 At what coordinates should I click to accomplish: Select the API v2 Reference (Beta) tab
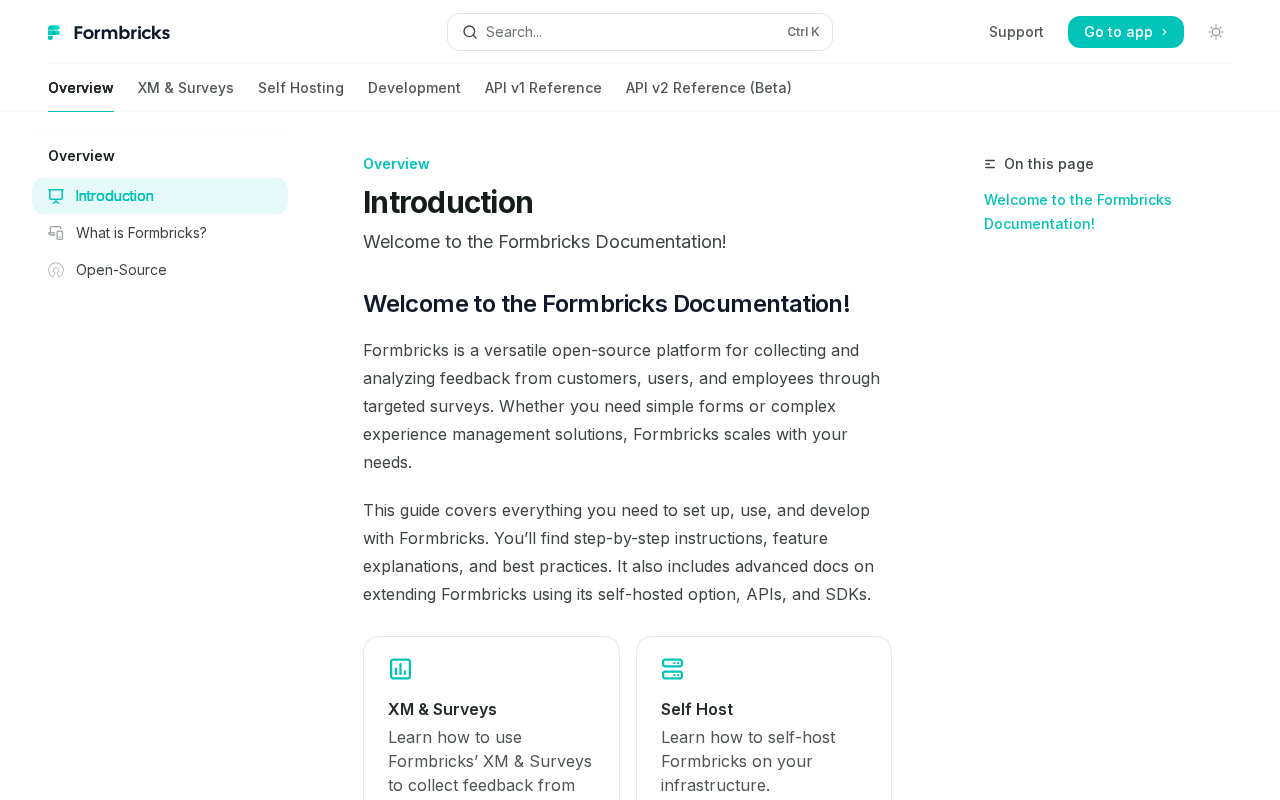[x=709, y=88]
